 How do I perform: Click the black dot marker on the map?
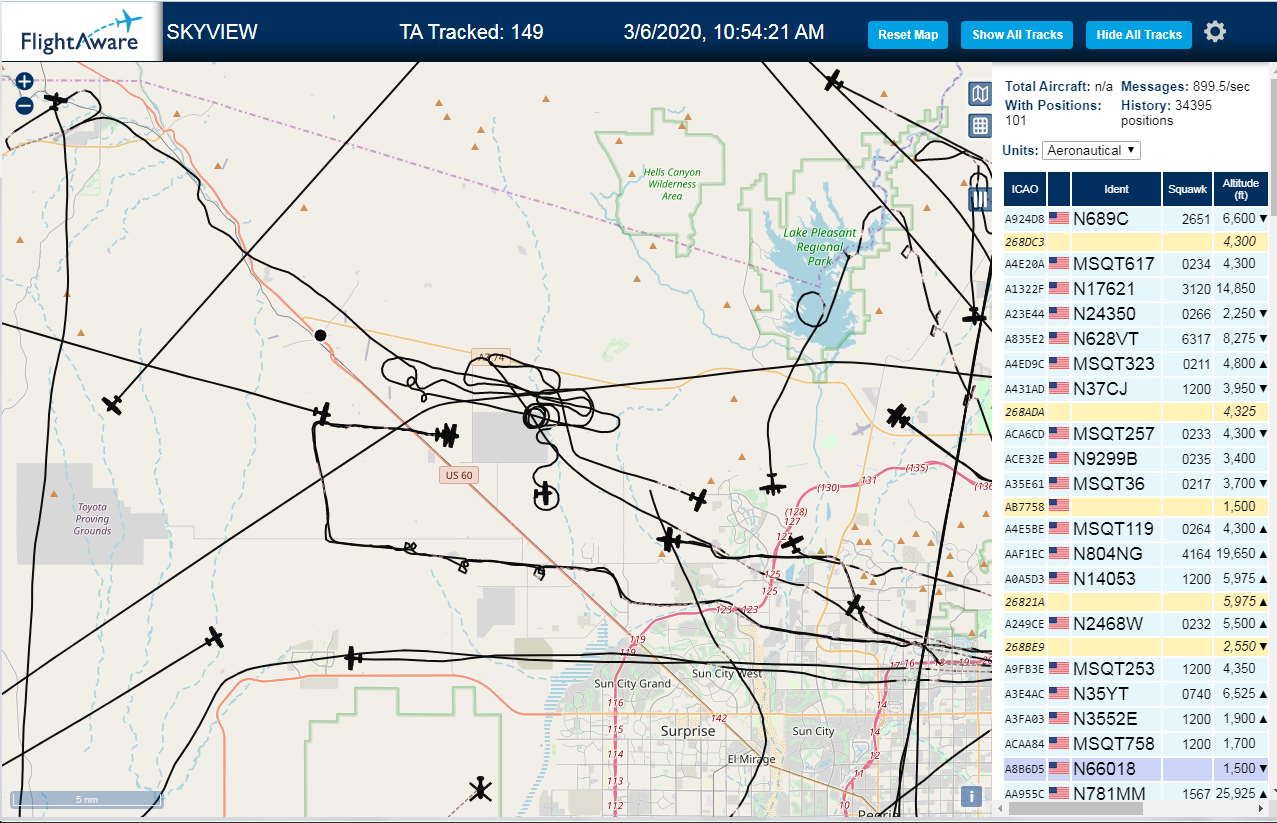[x=320, y=335]
